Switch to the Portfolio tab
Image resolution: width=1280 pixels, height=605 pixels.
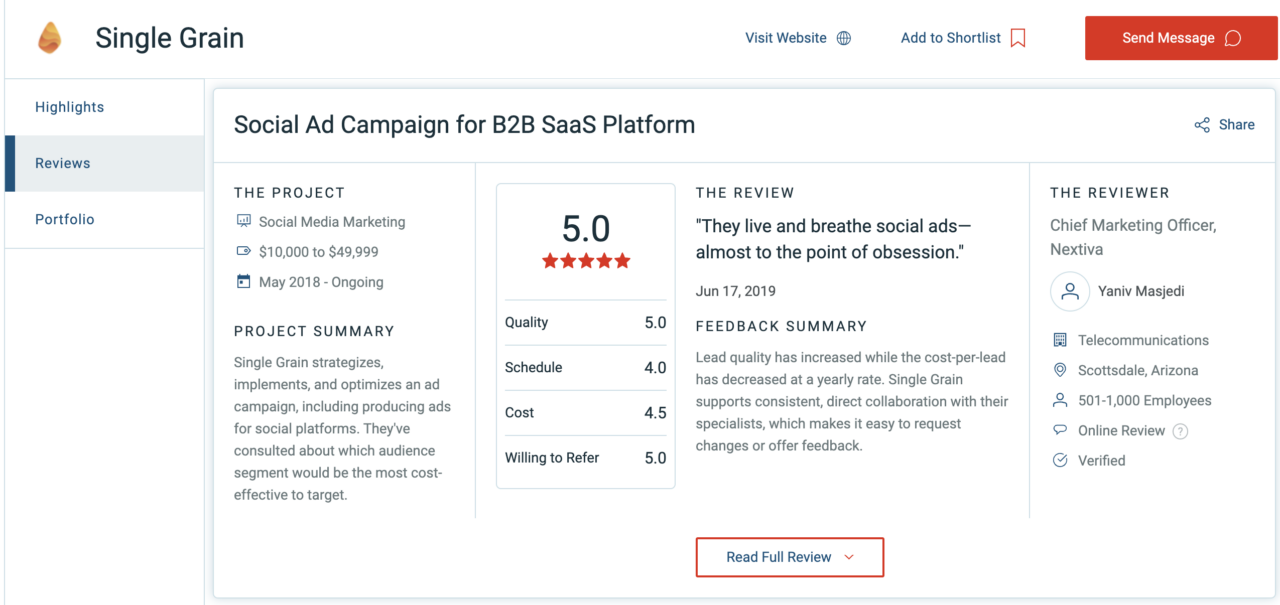(63, 219)
